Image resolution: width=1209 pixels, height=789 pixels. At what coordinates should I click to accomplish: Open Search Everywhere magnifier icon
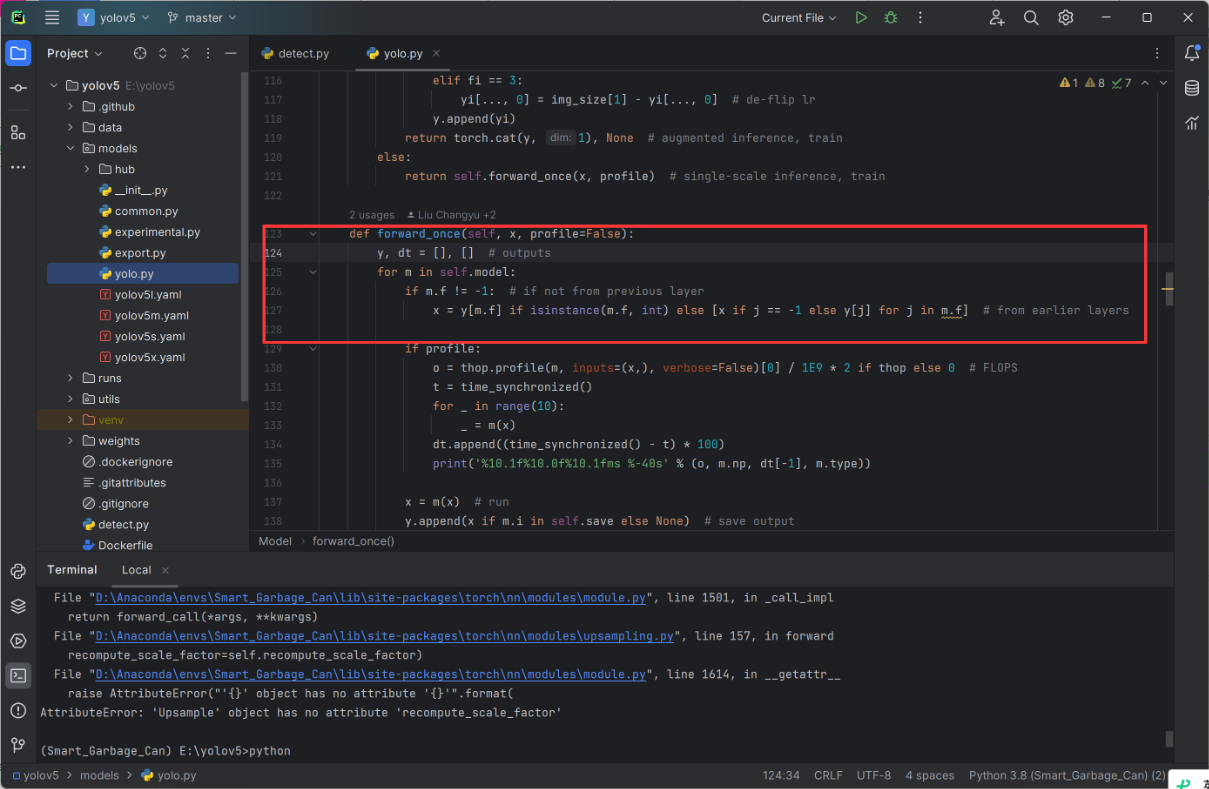(1031, 18)
